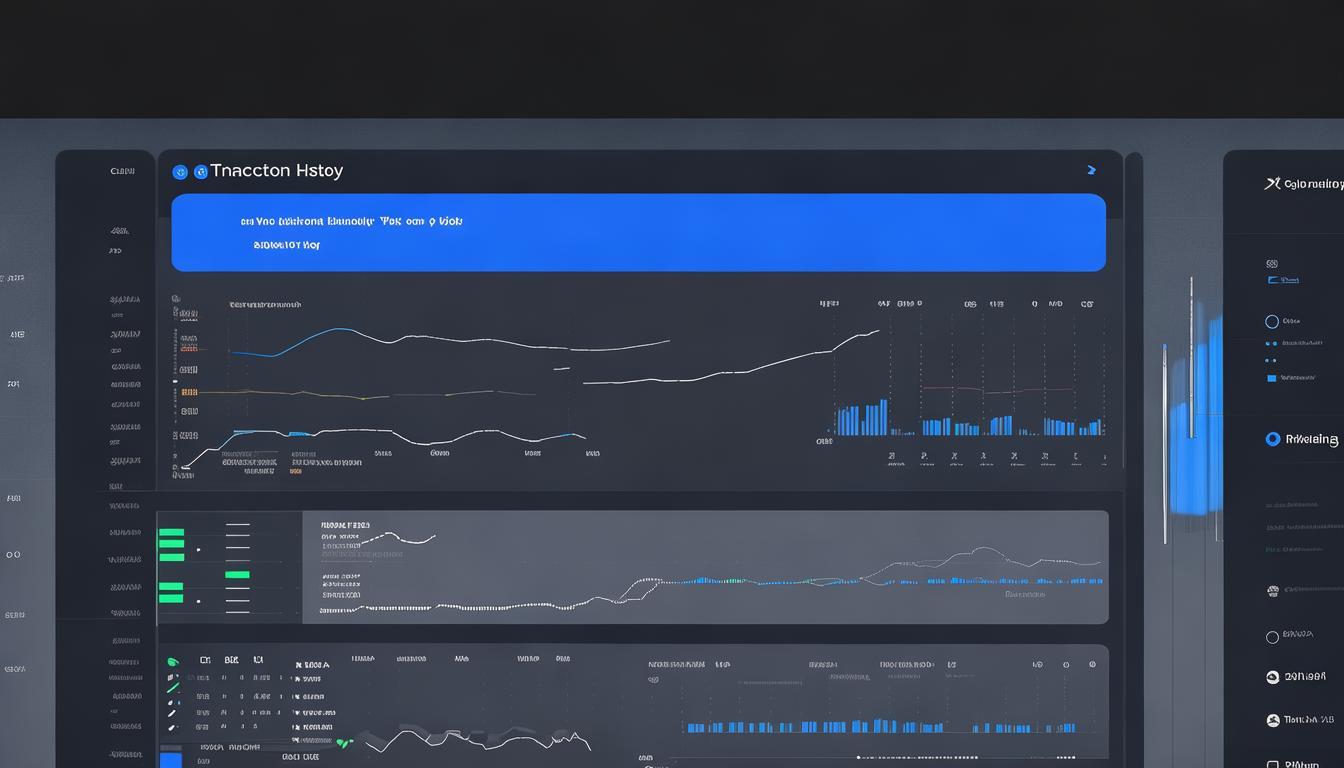Image resolution: width=1344 pixels, height=768 pixels.
Task: Open the Transaction History heading
Action: click(x=276, y=171)
